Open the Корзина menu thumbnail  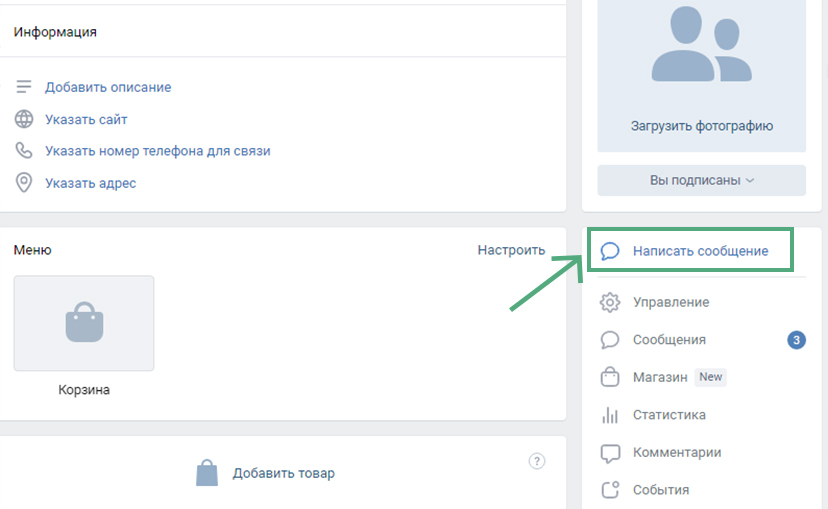coord(84,324)
